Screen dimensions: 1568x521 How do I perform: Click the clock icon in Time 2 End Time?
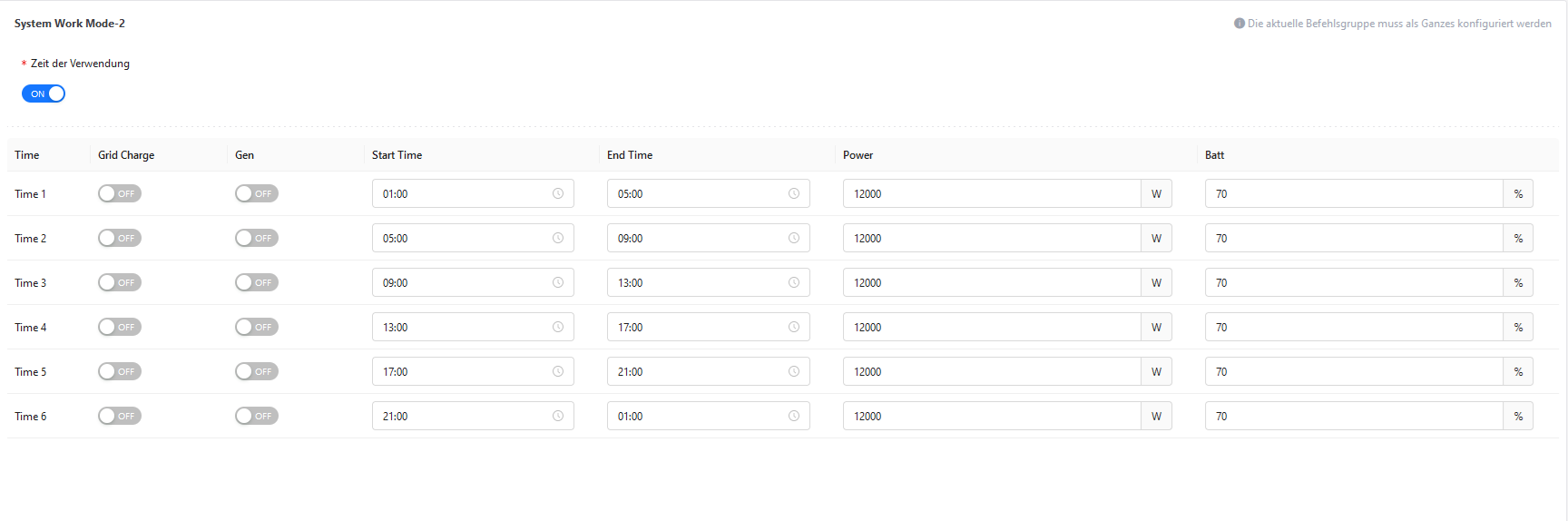[x=794, y=238]
